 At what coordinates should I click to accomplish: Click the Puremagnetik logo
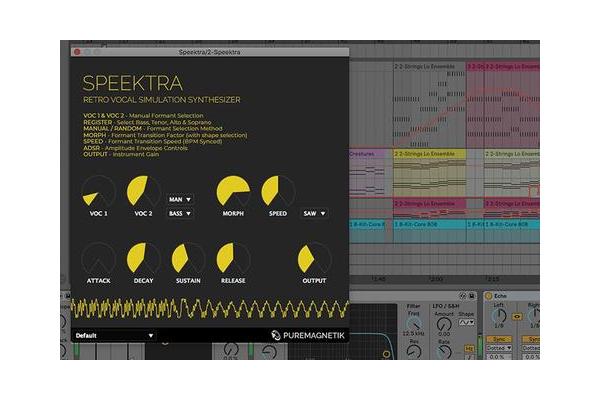(x=308, y=335)
